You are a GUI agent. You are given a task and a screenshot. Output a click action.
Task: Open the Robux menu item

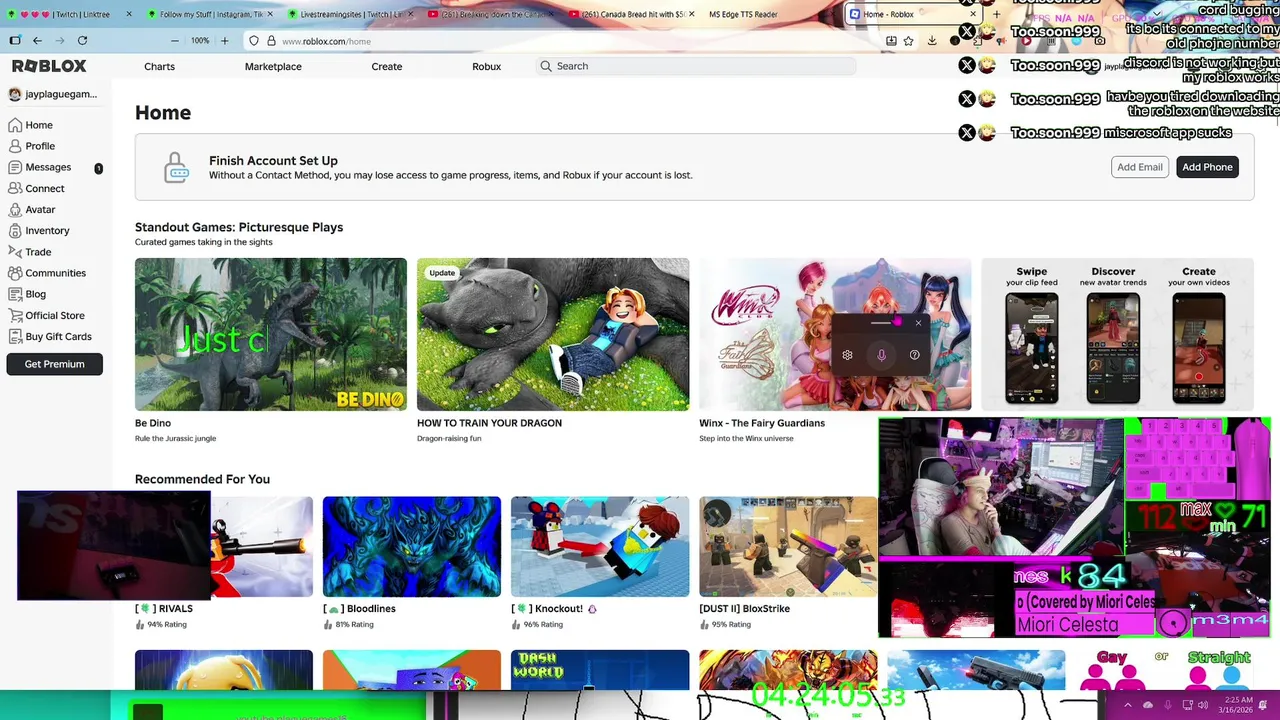[486, 66]
